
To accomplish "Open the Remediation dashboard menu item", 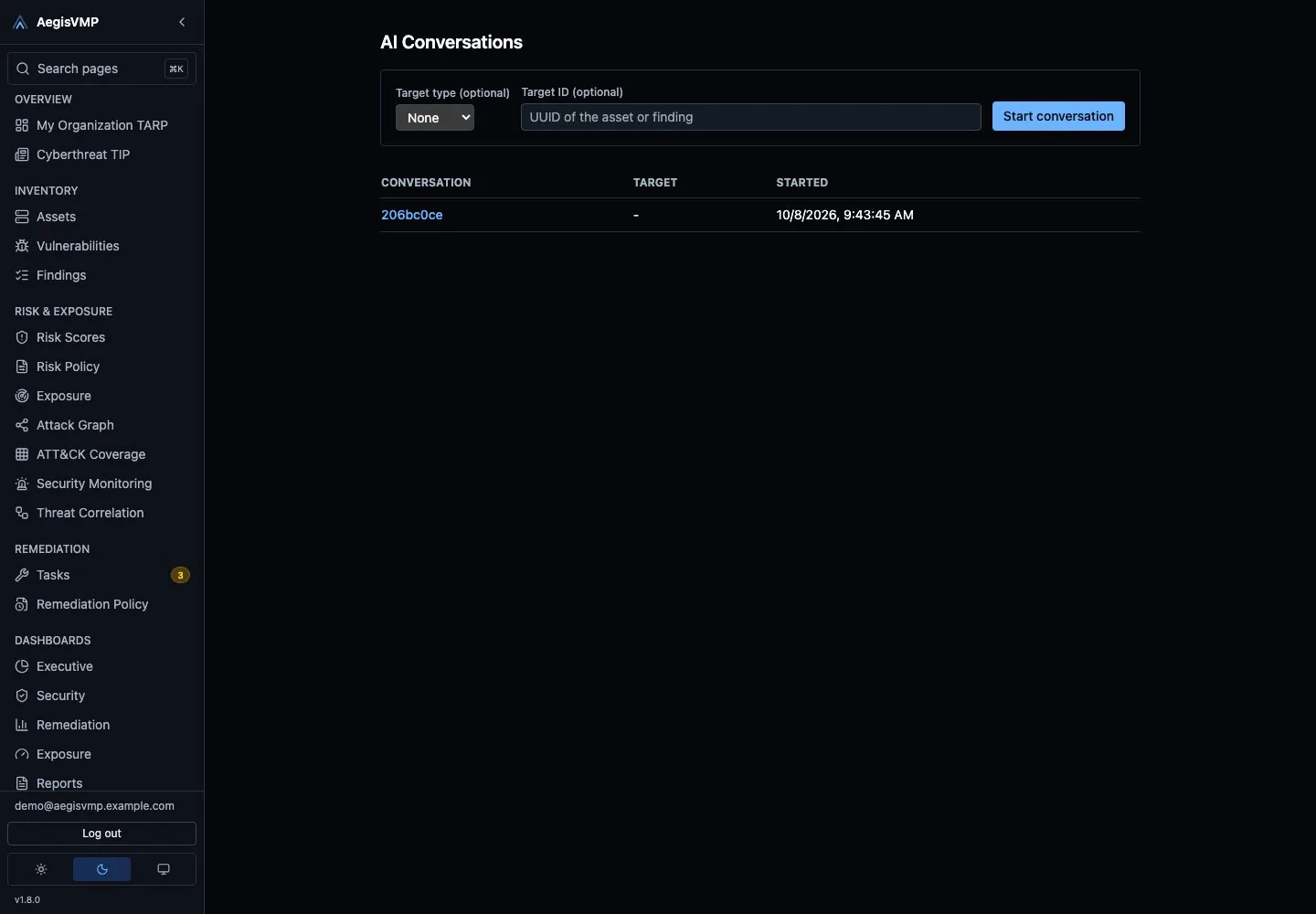I will click(x=101, y=725).
